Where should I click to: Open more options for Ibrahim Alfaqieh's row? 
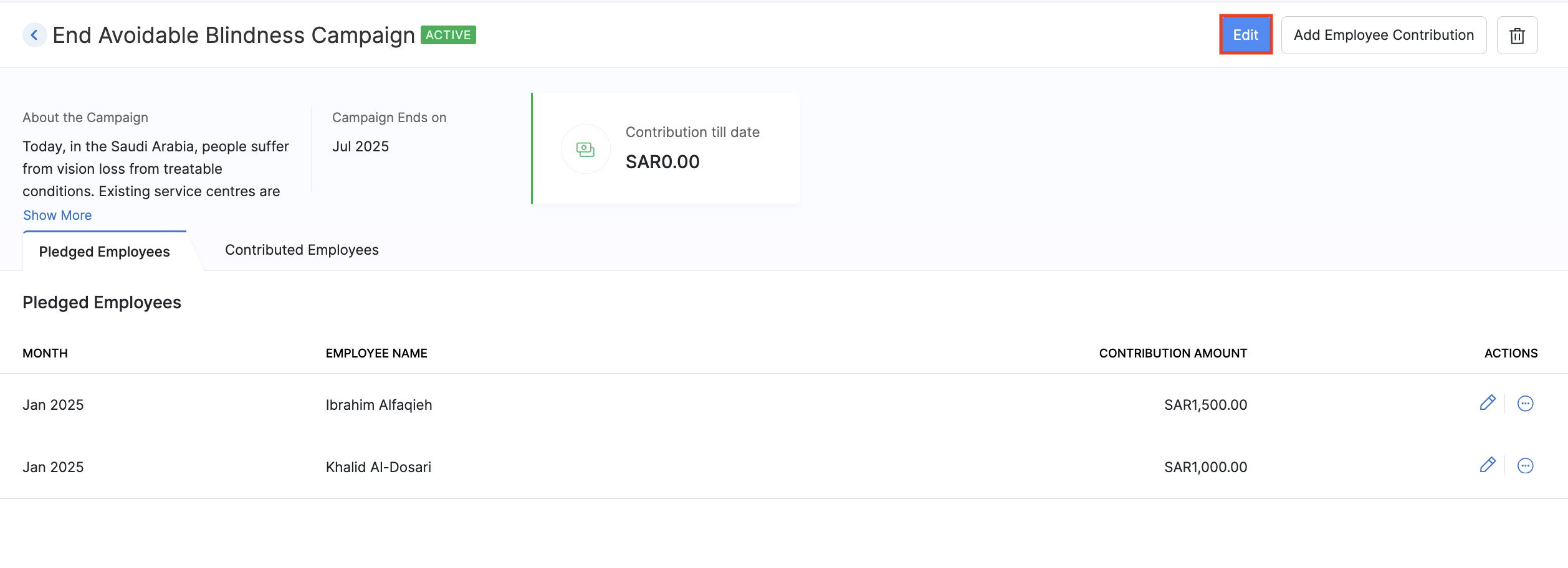tap(1525, 404)
